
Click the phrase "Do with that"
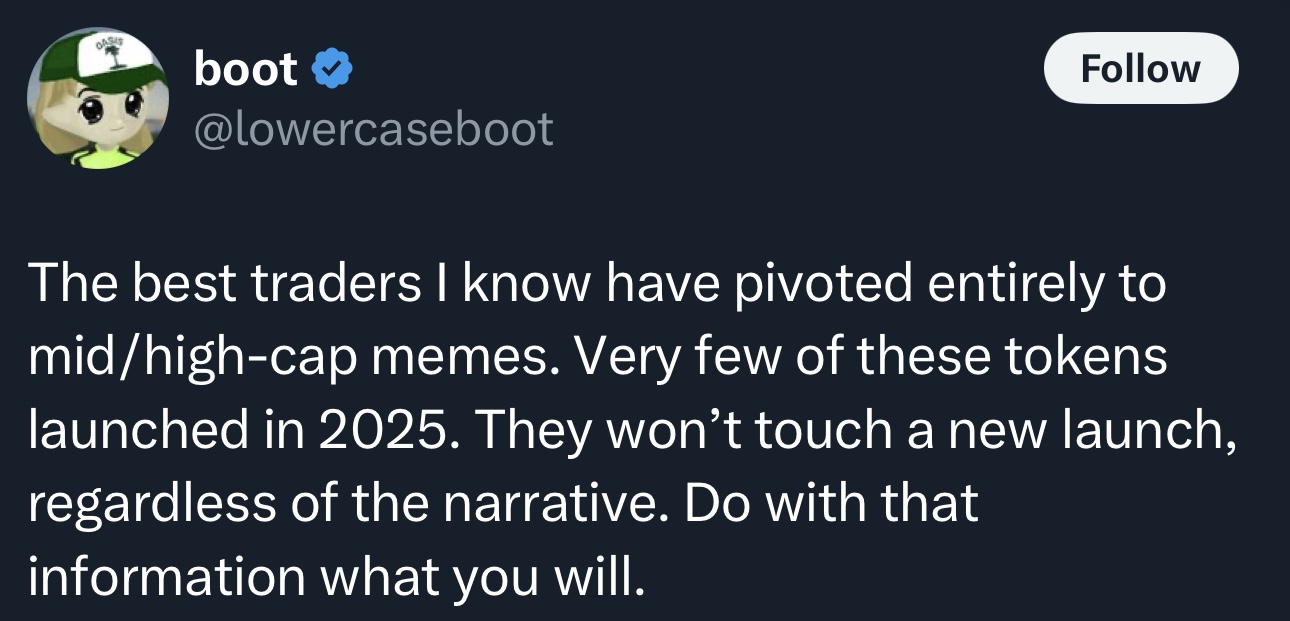832,504
